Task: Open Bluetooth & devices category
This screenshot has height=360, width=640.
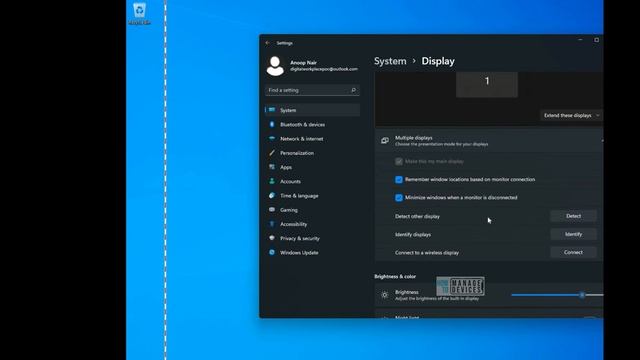Action: [313, 124]
